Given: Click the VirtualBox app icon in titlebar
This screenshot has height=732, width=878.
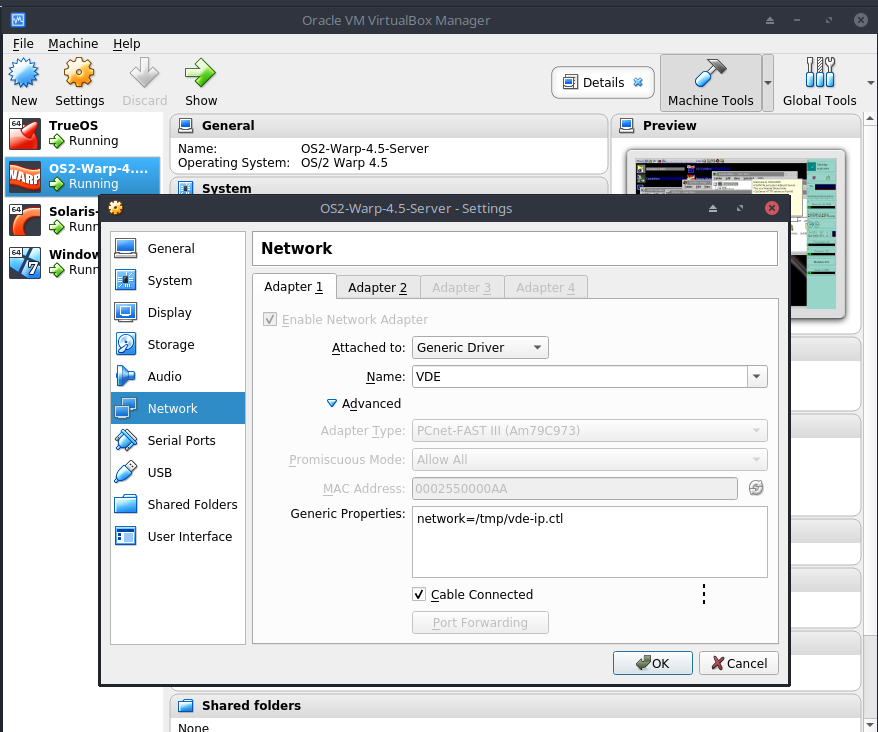Looking at the screenshot, I should [18, 20].
